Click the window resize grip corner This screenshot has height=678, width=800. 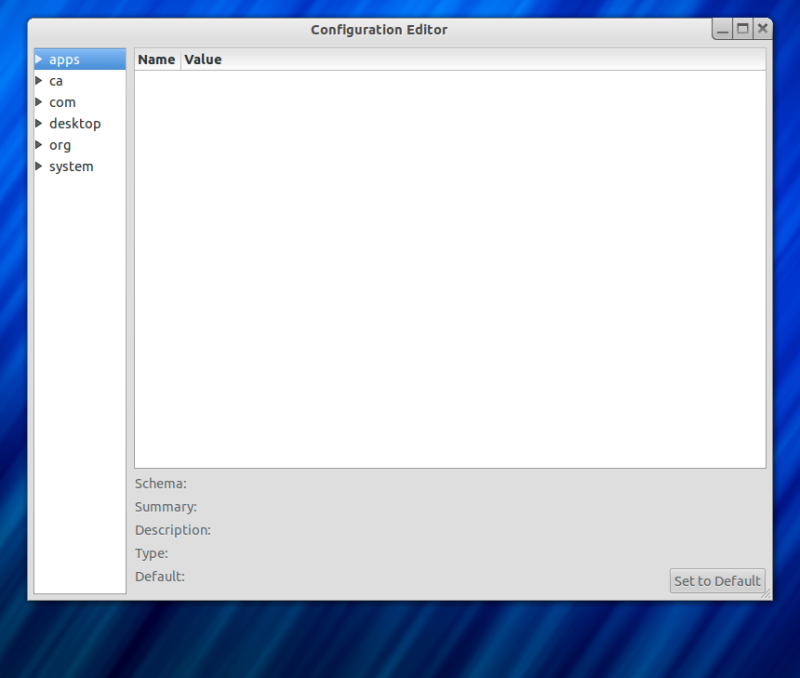(766, 594)
